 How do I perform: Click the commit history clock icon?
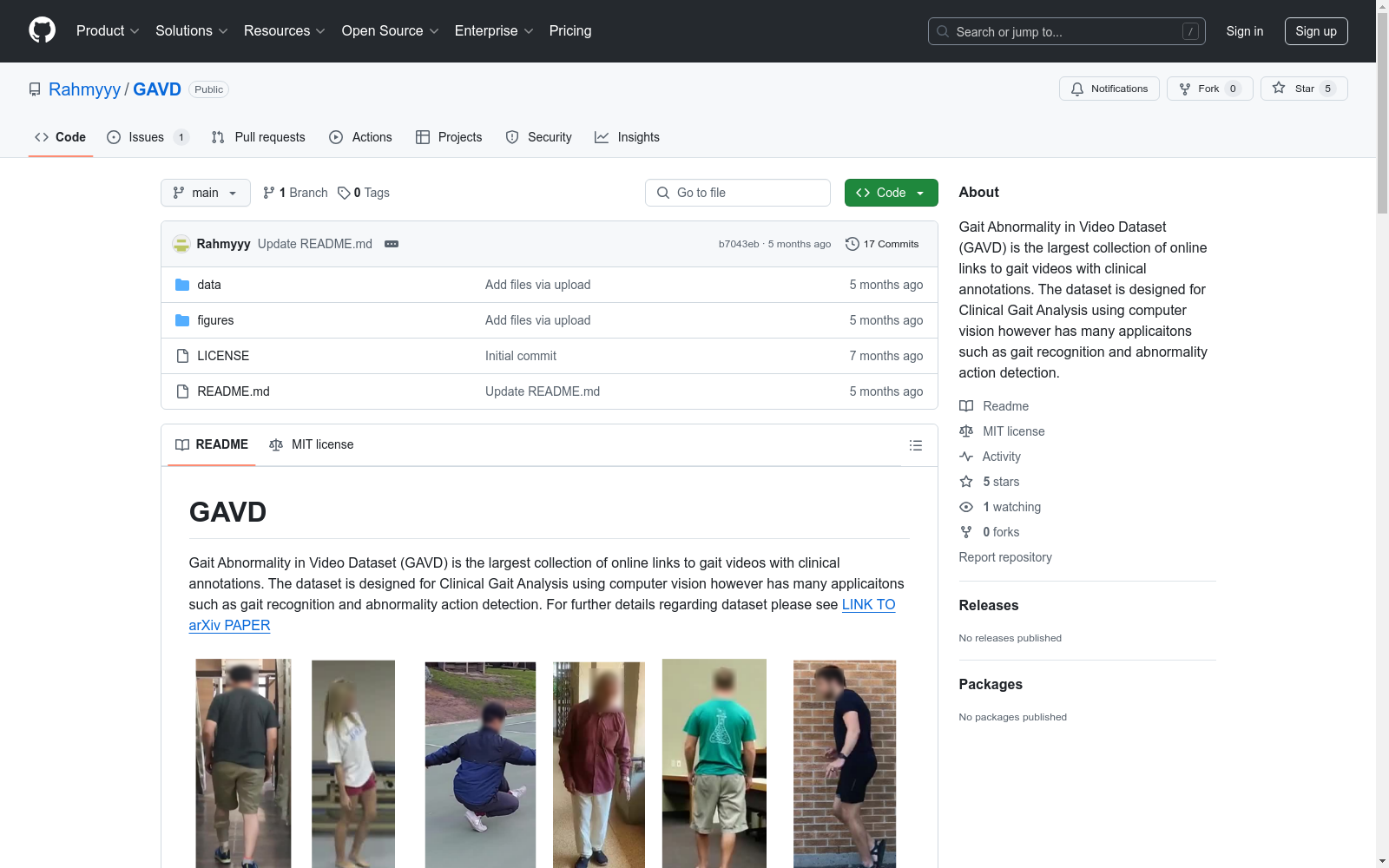852,244
